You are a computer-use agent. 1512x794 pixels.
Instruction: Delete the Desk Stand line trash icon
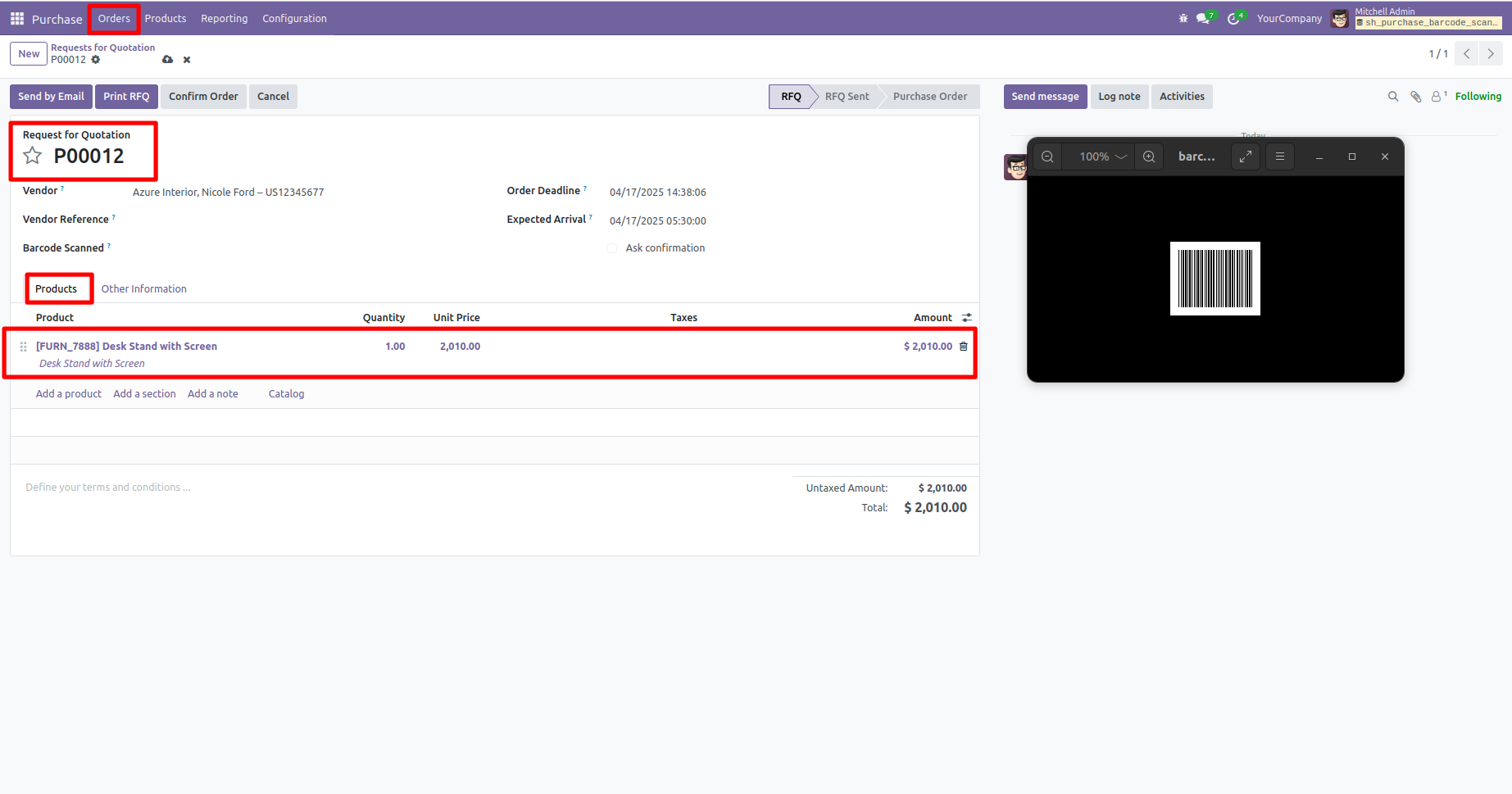[x=964, y=347]
